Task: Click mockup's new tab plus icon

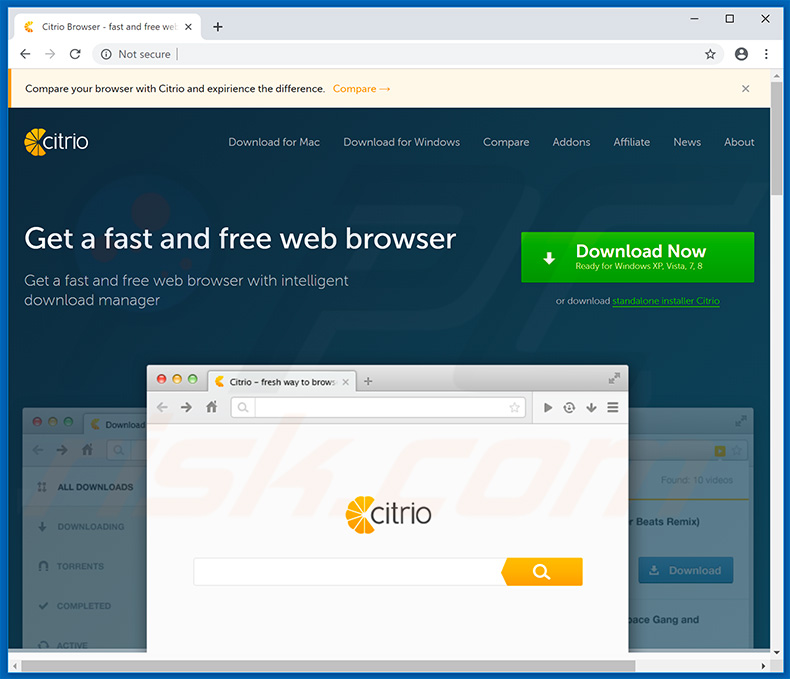Action: 368,381
